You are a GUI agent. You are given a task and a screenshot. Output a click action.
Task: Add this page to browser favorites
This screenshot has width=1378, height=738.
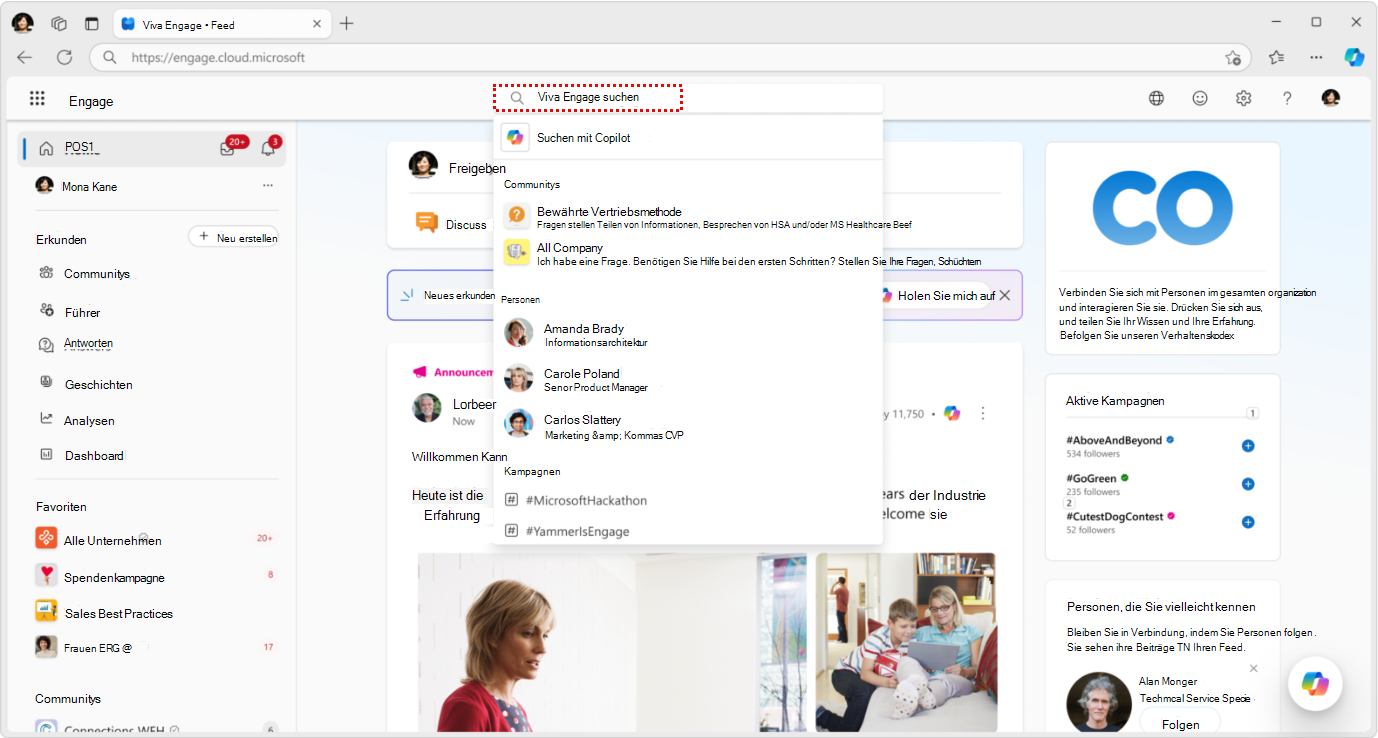(1233, 58)
